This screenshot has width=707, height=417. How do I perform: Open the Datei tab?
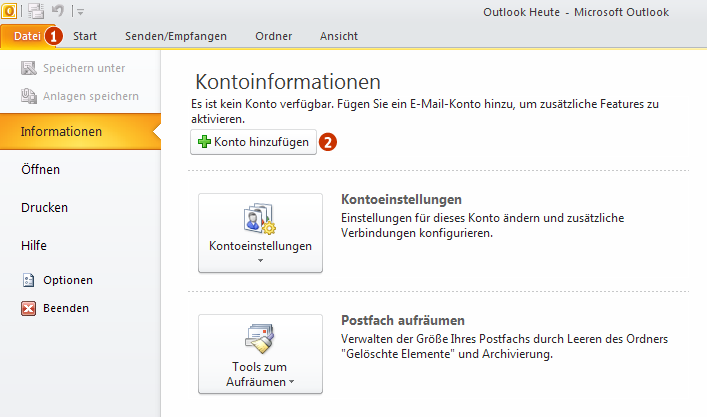(x=27, y=36)
